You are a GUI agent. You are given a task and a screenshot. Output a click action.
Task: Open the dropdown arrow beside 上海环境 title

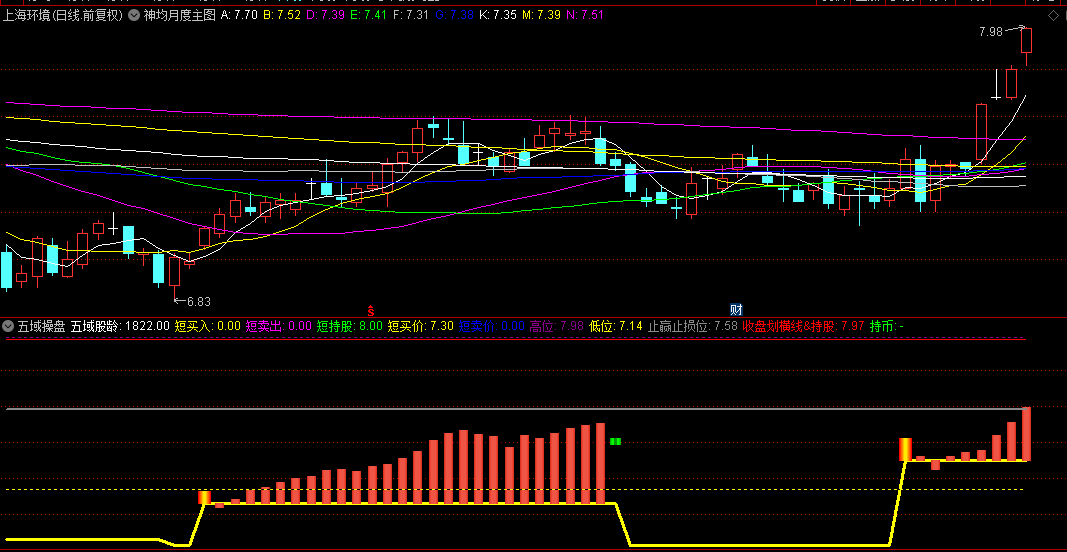[x=133, y=14]
